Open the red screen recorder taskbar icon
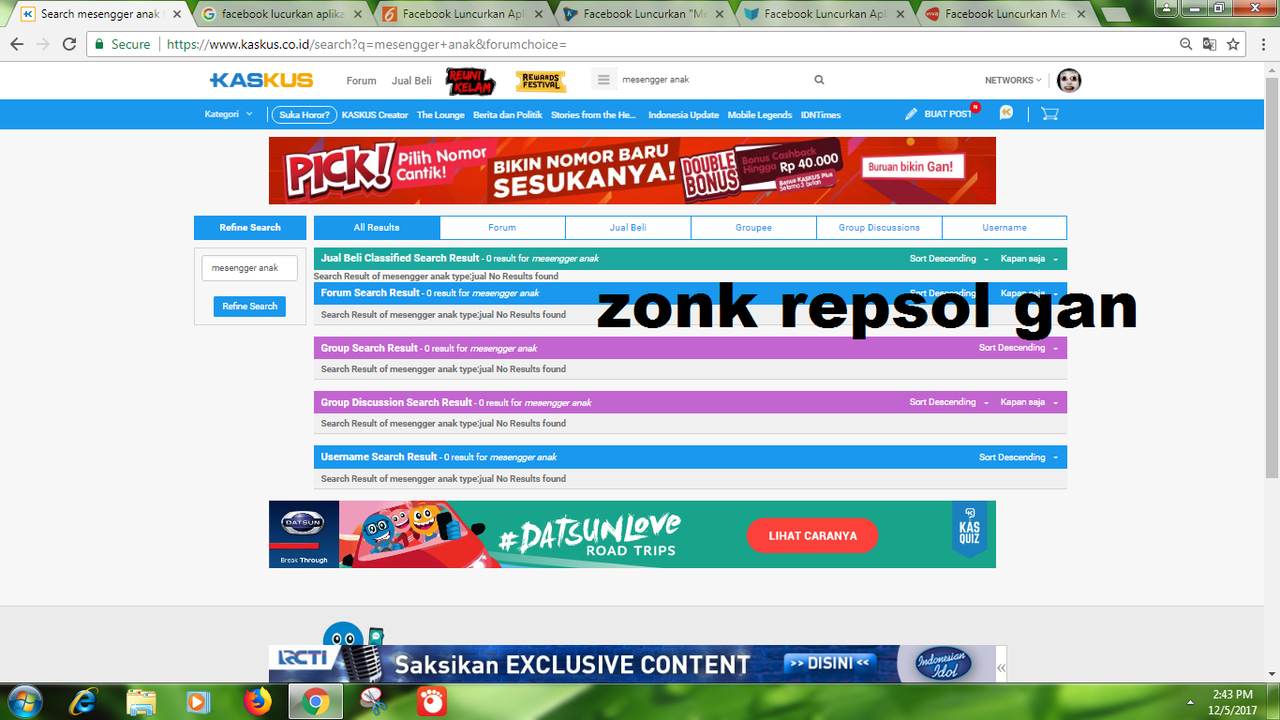Image resolution: width=1280 pixels, height=720 pixels. [432, 701]
